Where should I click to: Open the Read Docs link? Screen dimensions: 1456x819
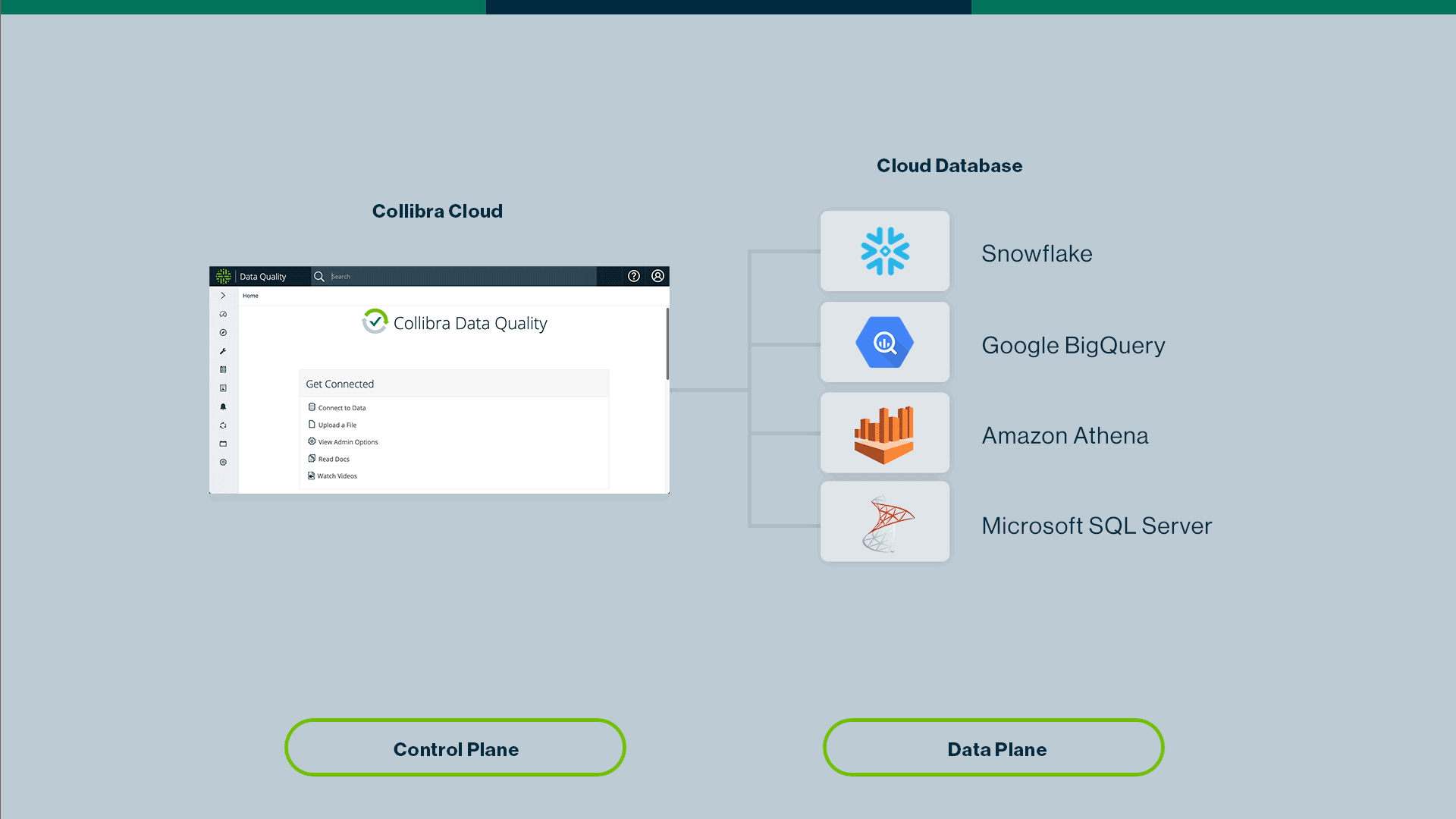[334, 460]
